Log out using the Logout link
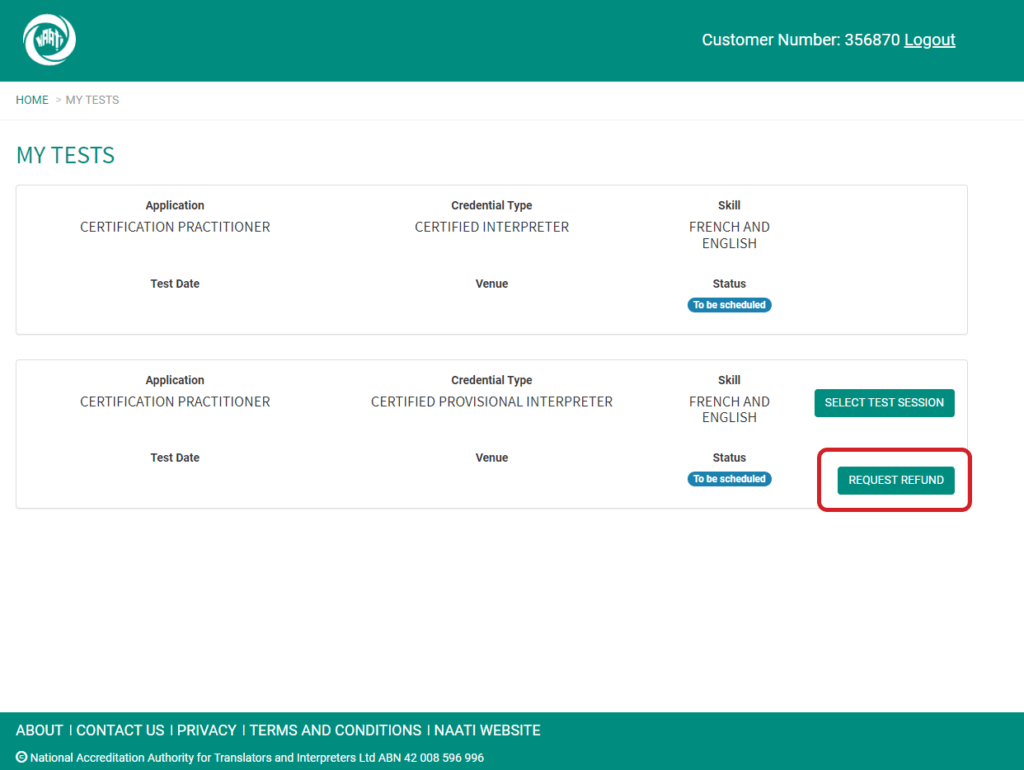 coord(929,40)
